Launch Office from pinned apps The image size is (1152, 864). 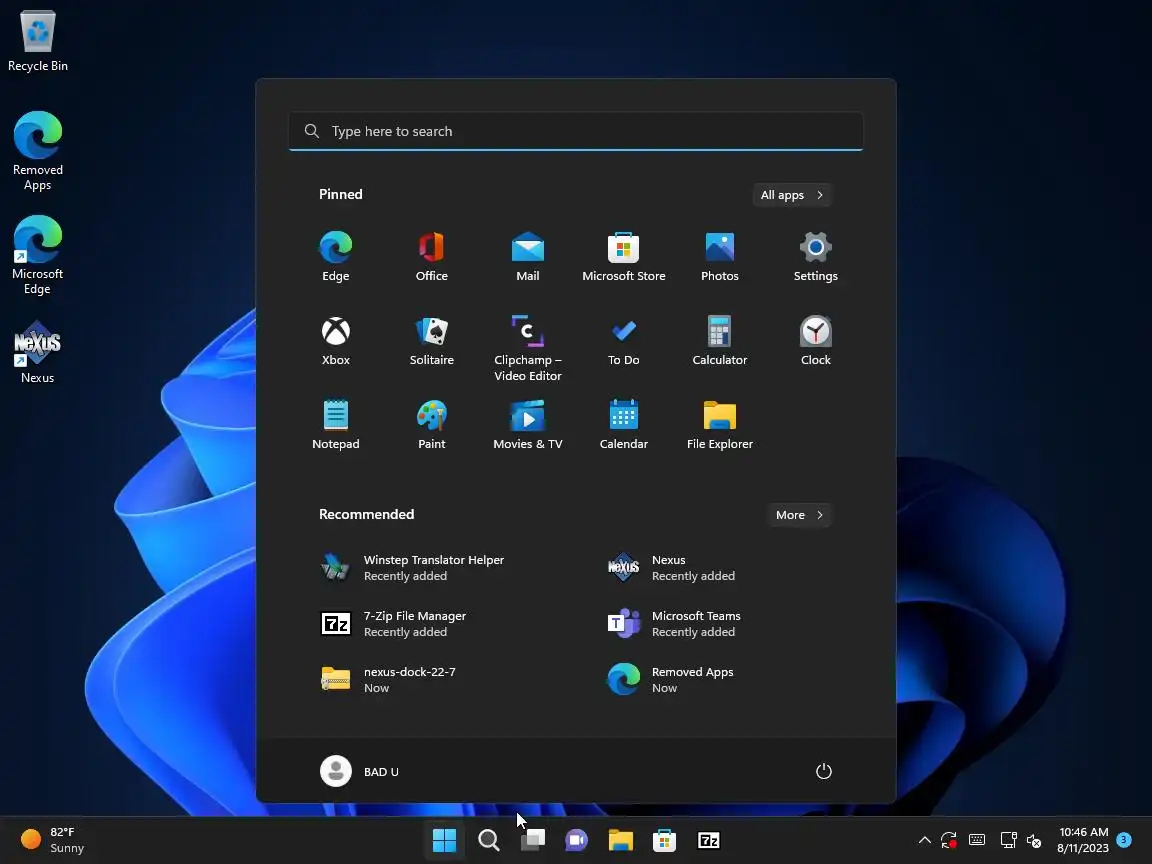(431, 256)
